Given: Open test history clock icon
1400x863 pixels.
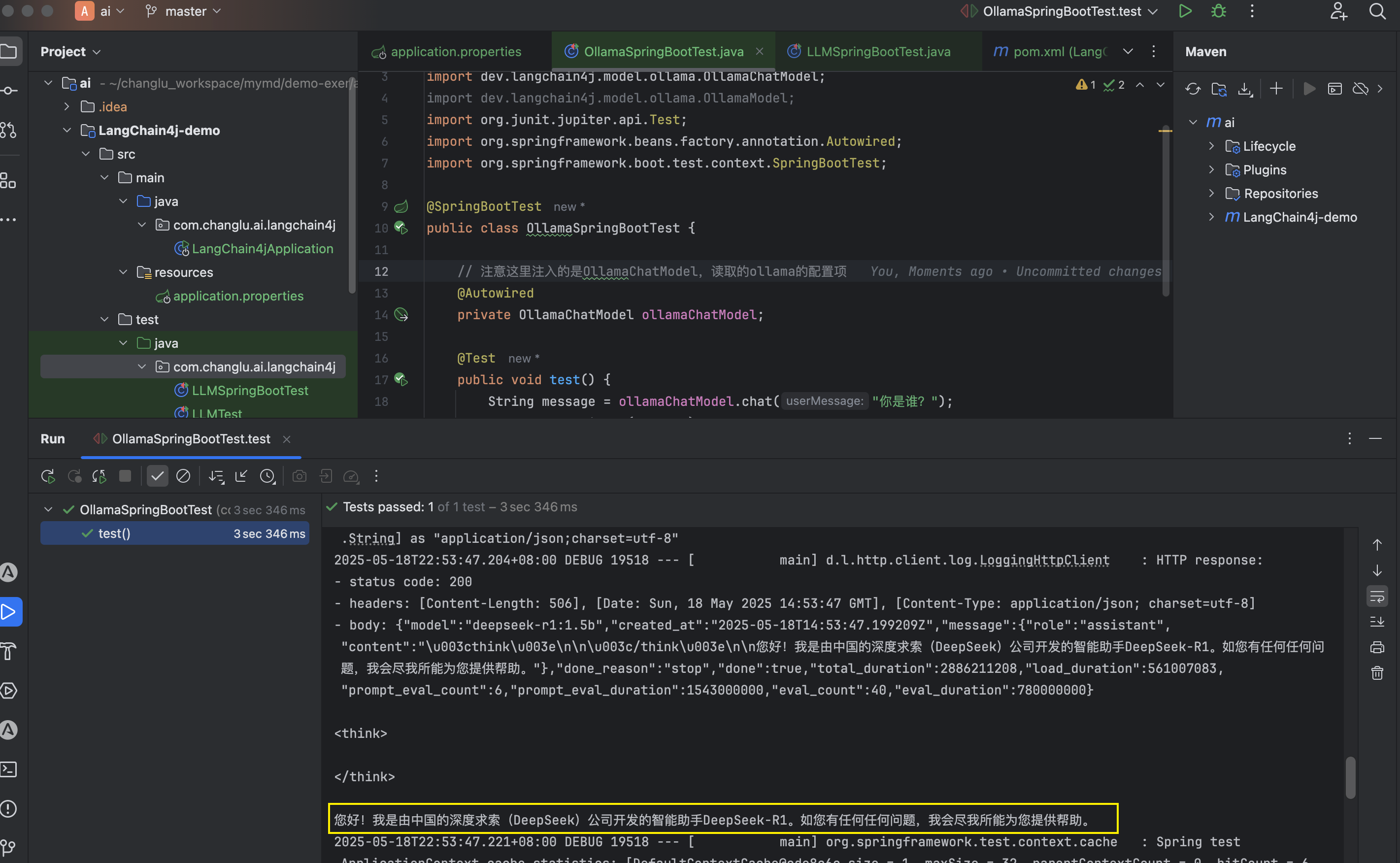Looking at the screenshot, I should pyautogui.click(x=267, y=476).
